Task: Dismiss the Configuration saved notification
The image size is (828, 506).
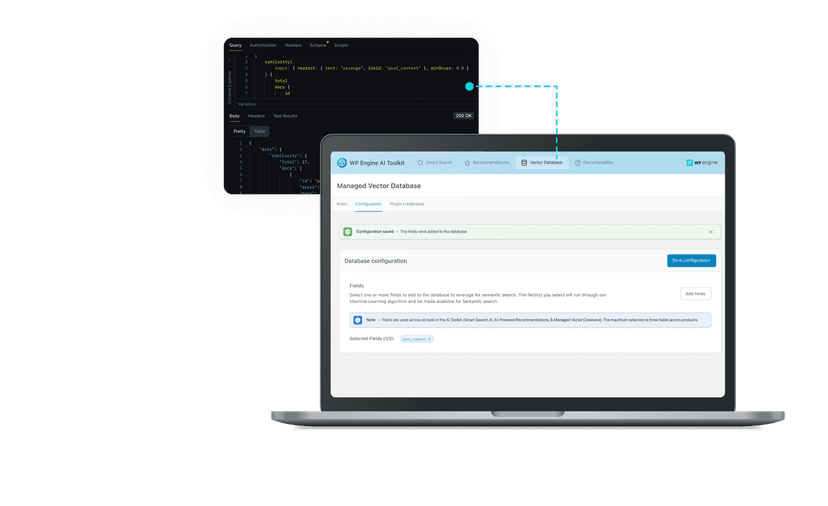Action: [x=711, y=232]
